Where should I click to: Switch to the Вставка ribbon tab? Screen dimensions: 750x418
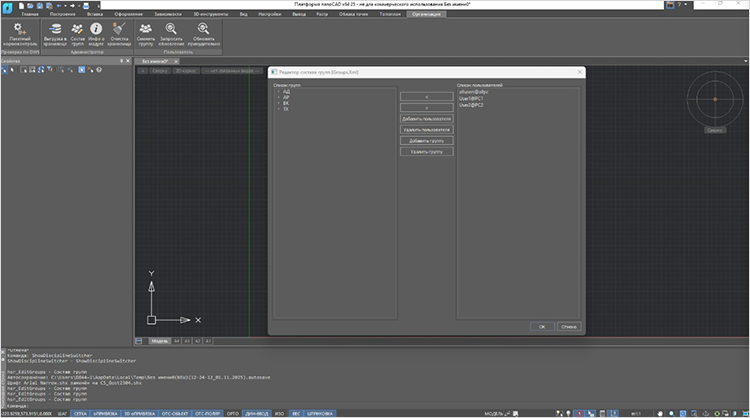tap(94, 16)
